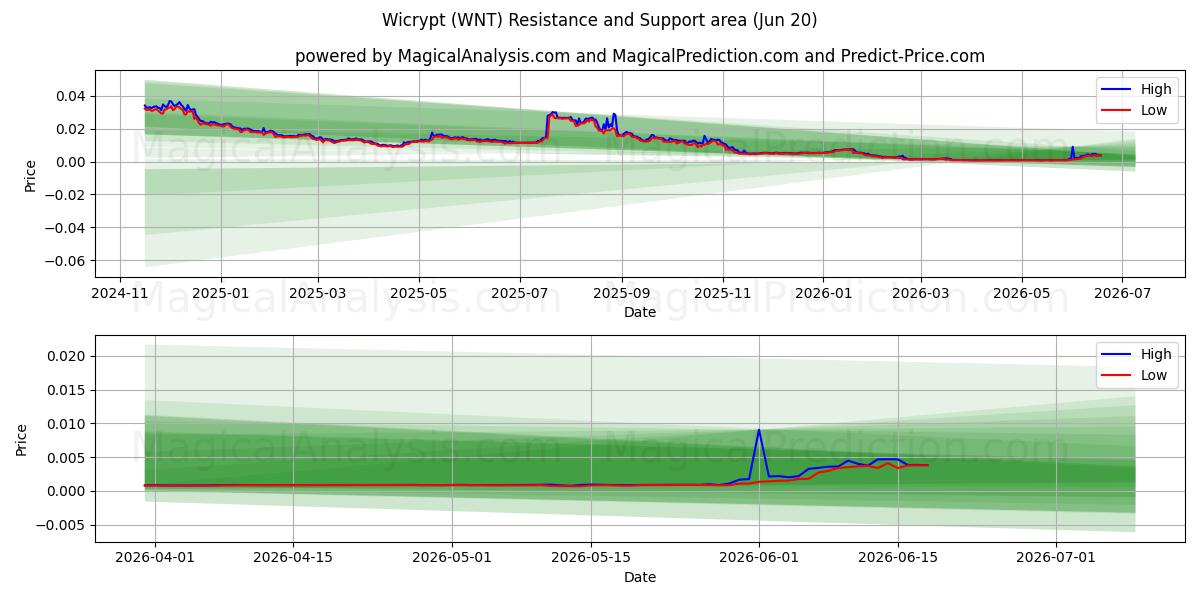Click the '0.000' y-axis tick on the bottom chart

coord(69,491)
